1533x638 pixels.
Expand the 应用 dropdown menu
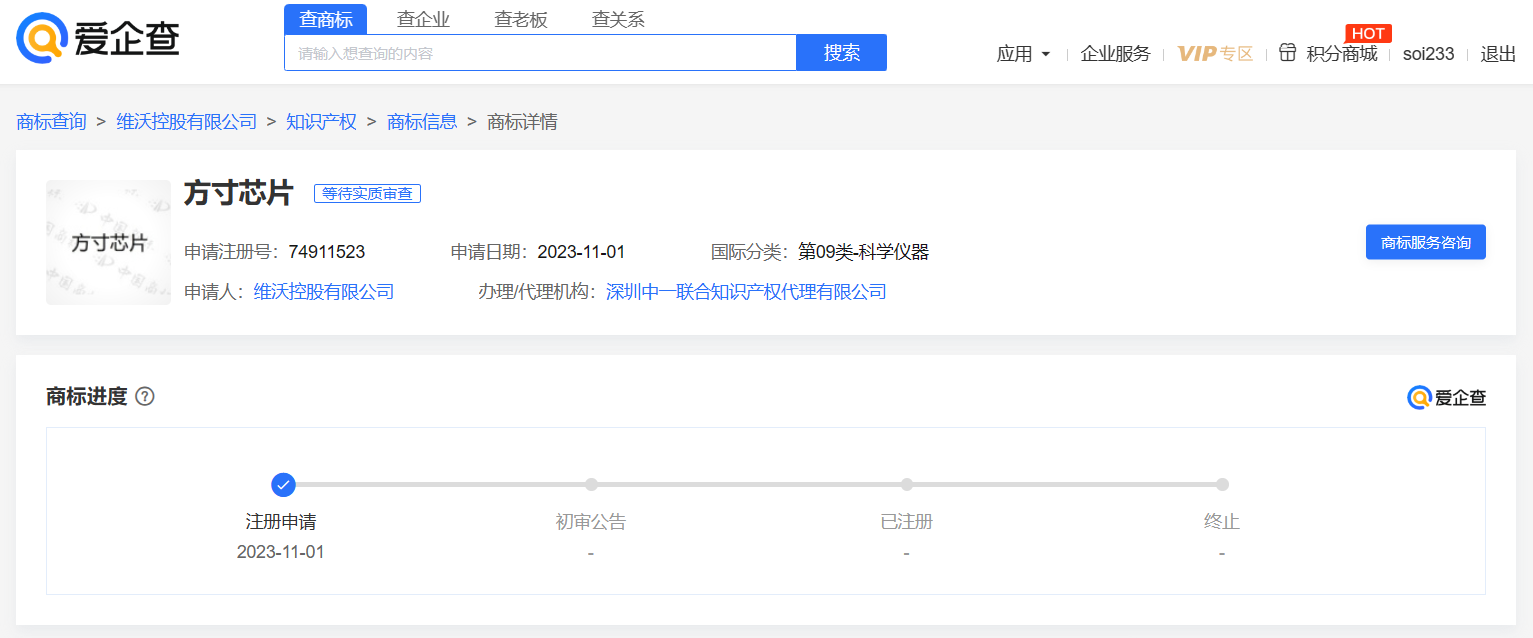(1023, 54)
